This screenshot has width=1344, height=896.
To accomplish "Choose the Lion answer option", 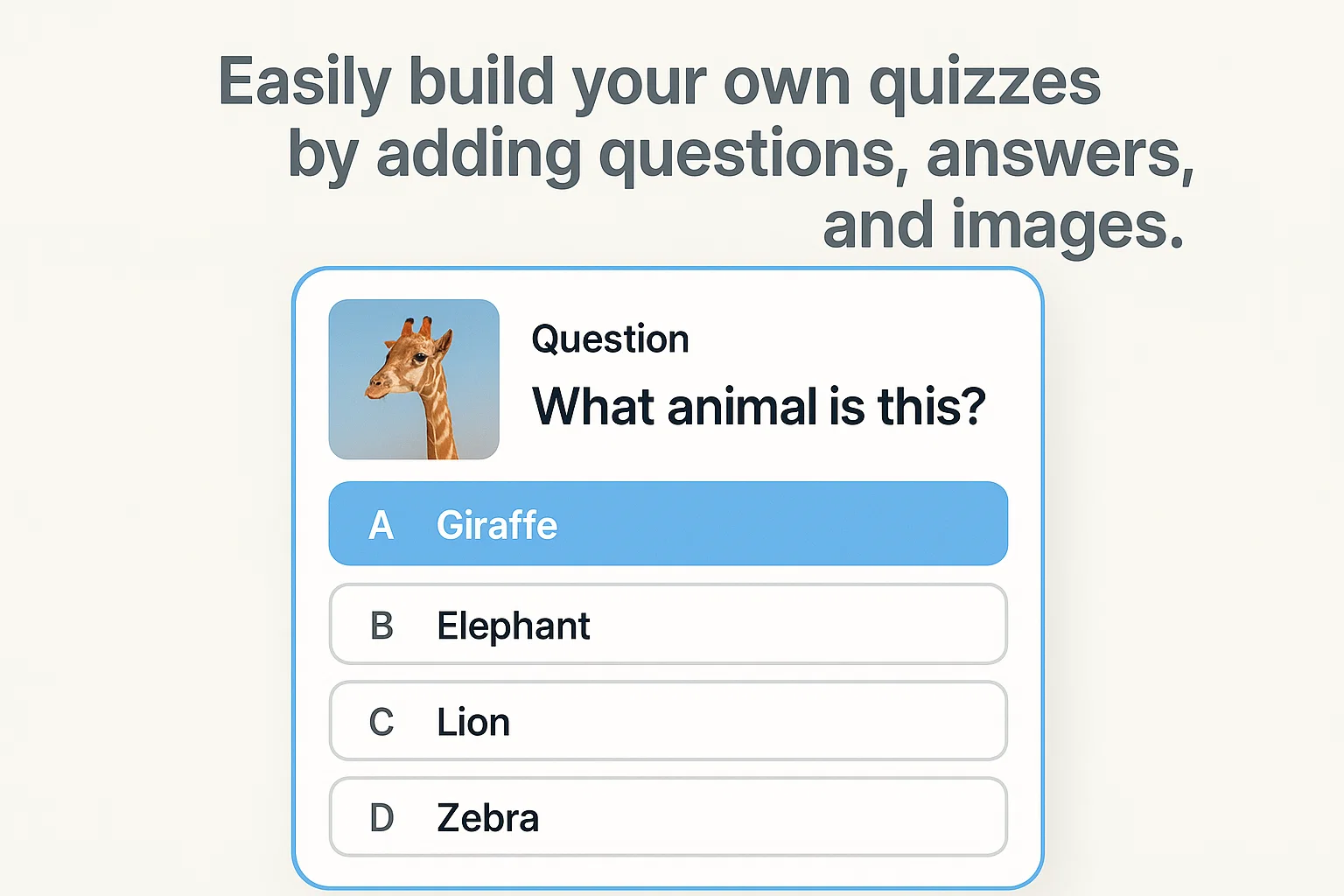I will coord(668,721).
